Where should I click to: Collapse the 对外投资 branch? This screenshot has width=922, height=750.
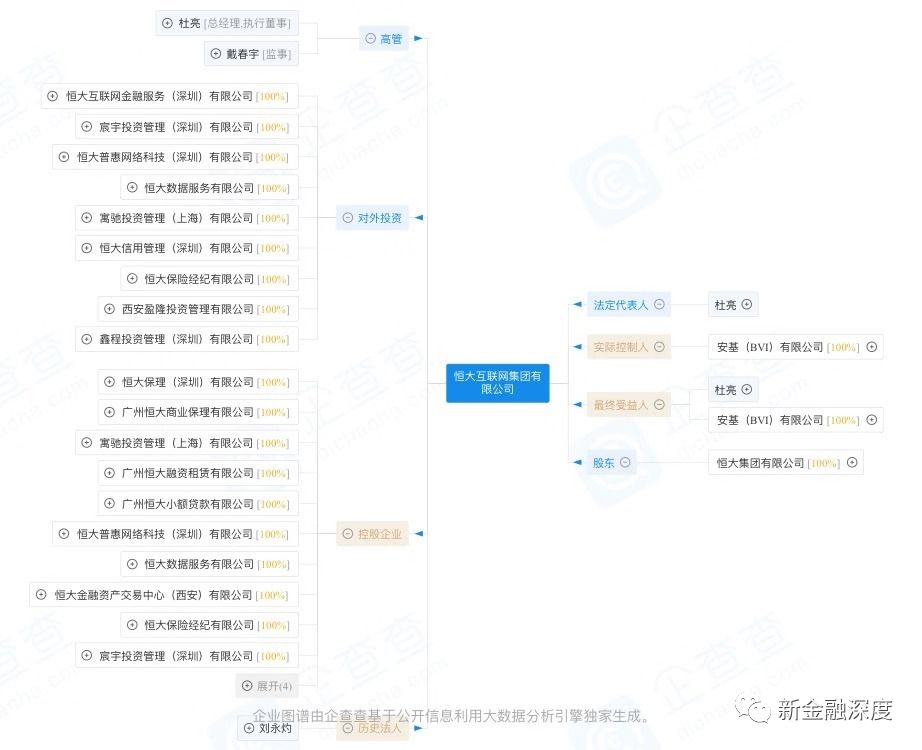pos(348,218)
